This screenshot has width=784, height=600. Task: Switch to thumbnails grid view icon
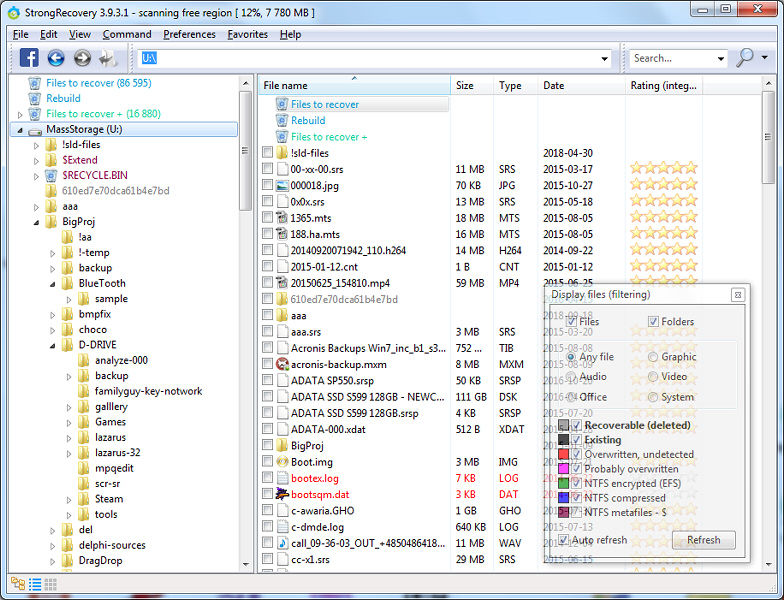pos(50,584)
